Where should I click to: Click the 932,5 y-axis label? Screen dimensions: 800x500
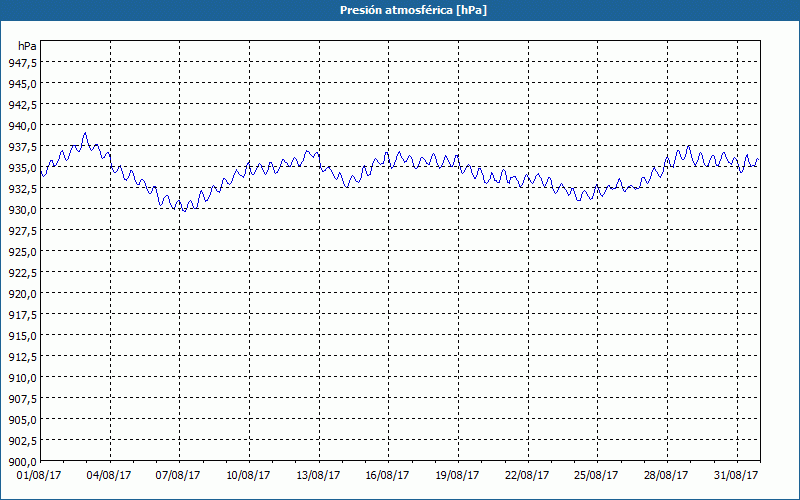(22, 188)
